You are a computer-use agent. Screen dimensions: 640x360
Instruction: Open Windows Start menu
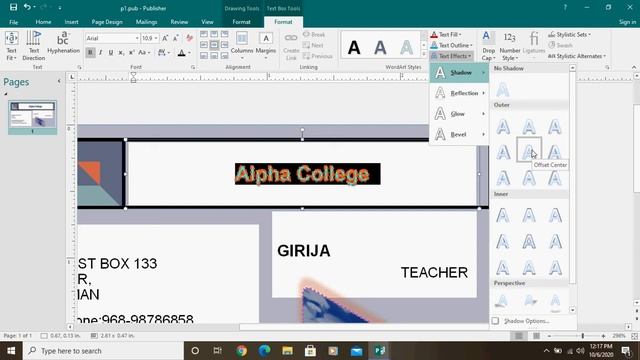11,351
